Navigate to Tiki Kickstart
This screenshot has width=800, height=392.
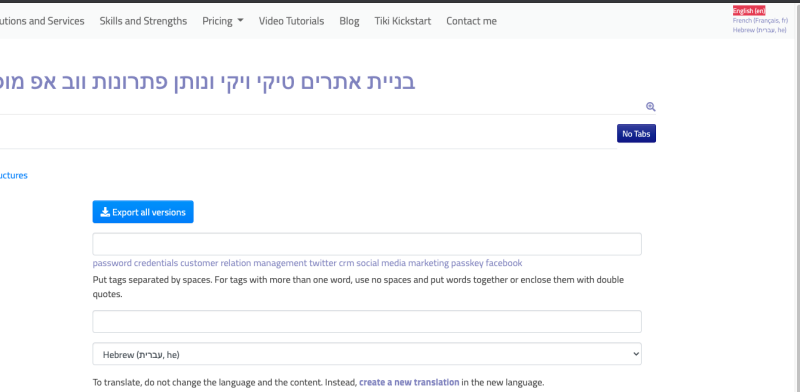click(403, 21)
